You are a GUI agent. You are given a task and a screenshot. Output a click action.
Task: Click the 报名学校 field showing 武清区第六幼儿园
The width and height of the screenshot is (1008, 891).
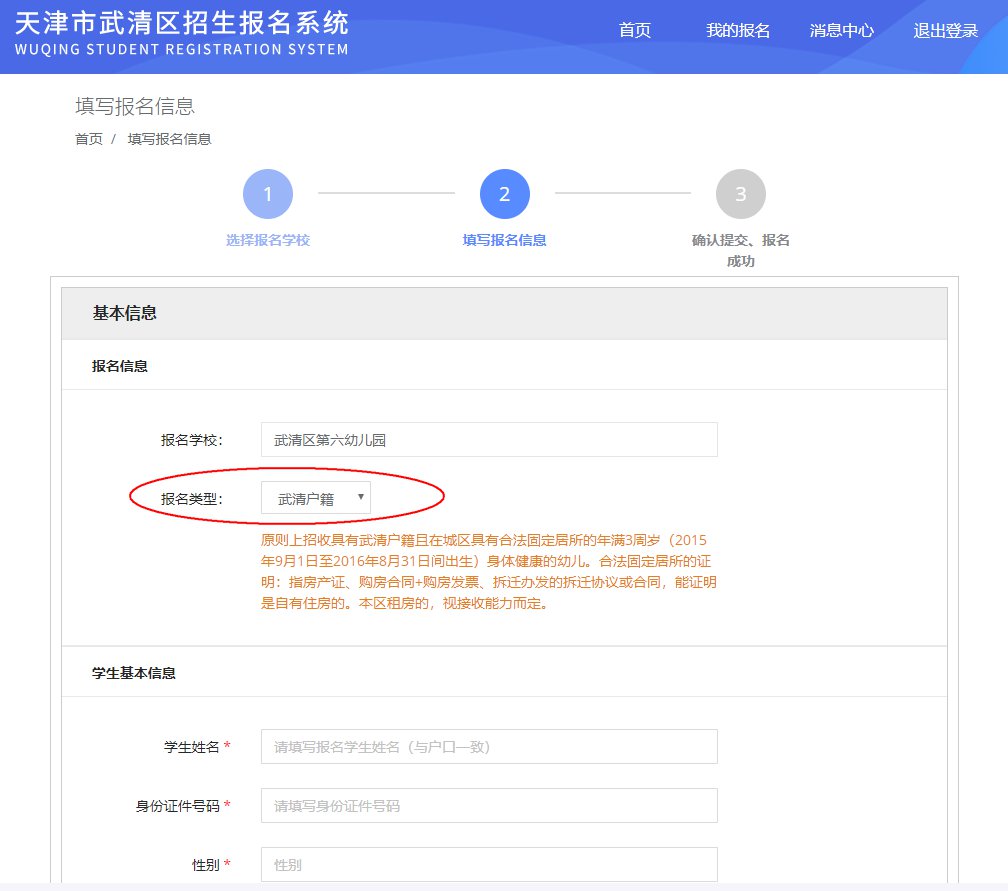coord(489,440)
